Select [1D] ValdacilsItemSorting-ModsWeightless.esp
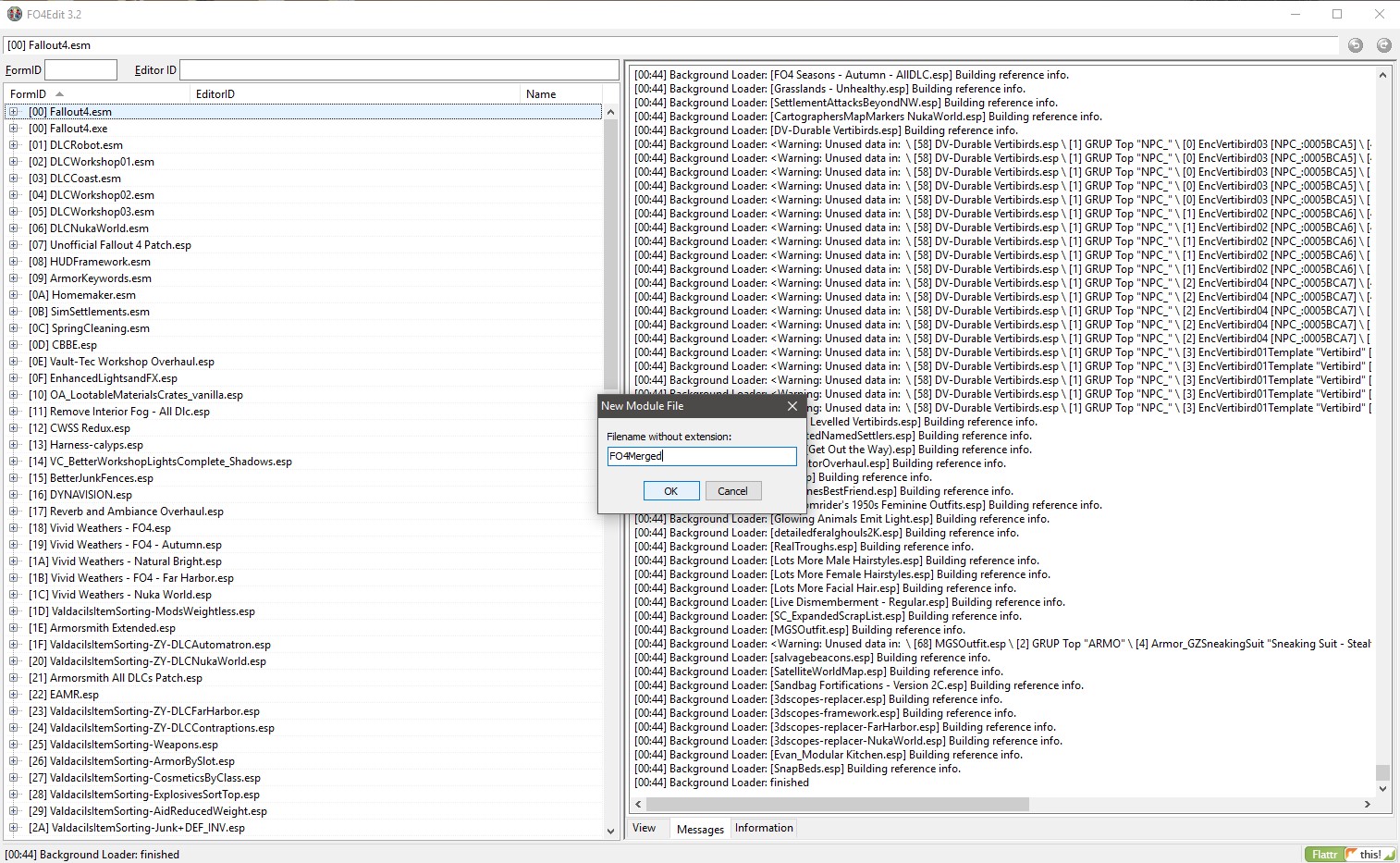 point(141,611)
